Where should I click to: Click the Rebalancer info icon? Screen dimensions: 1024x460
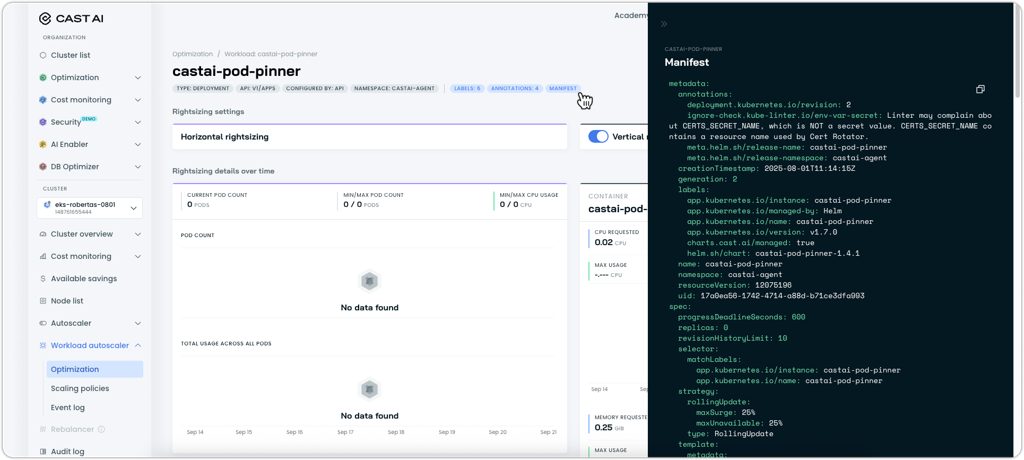point(102,429)
